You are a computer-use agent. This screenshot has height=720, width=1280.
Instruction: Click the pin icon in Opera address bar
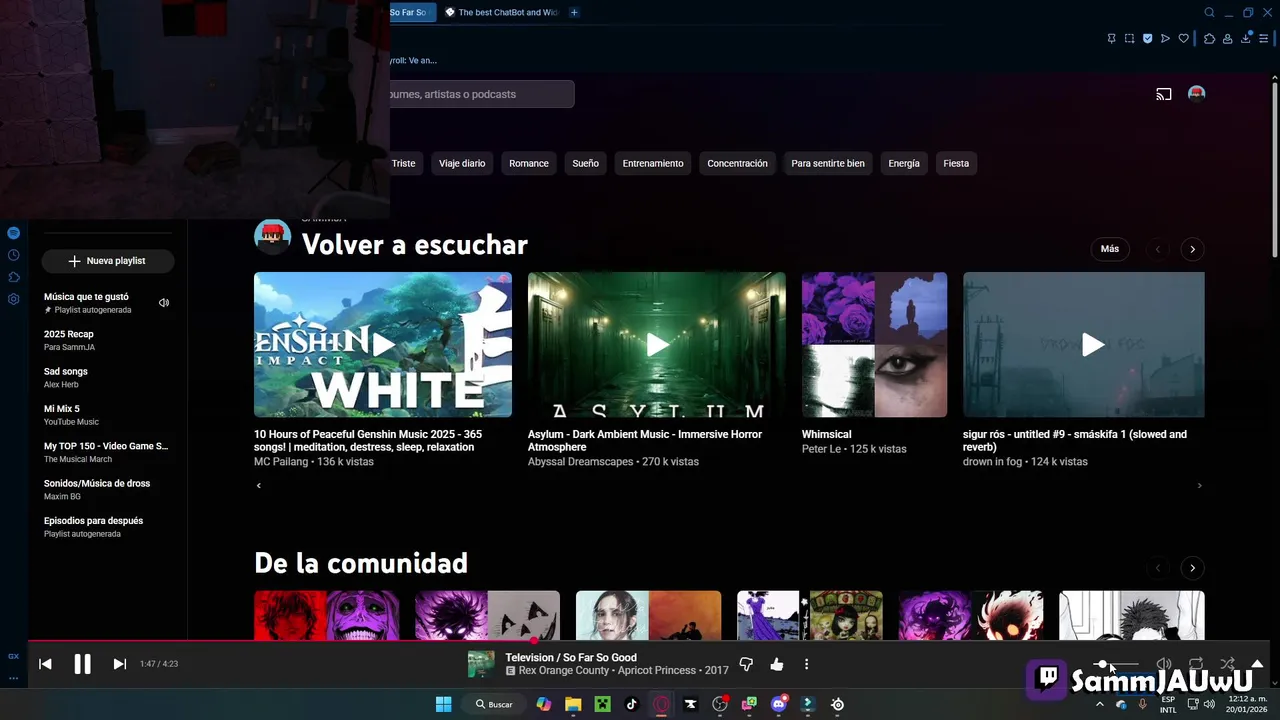[1111, 39]
